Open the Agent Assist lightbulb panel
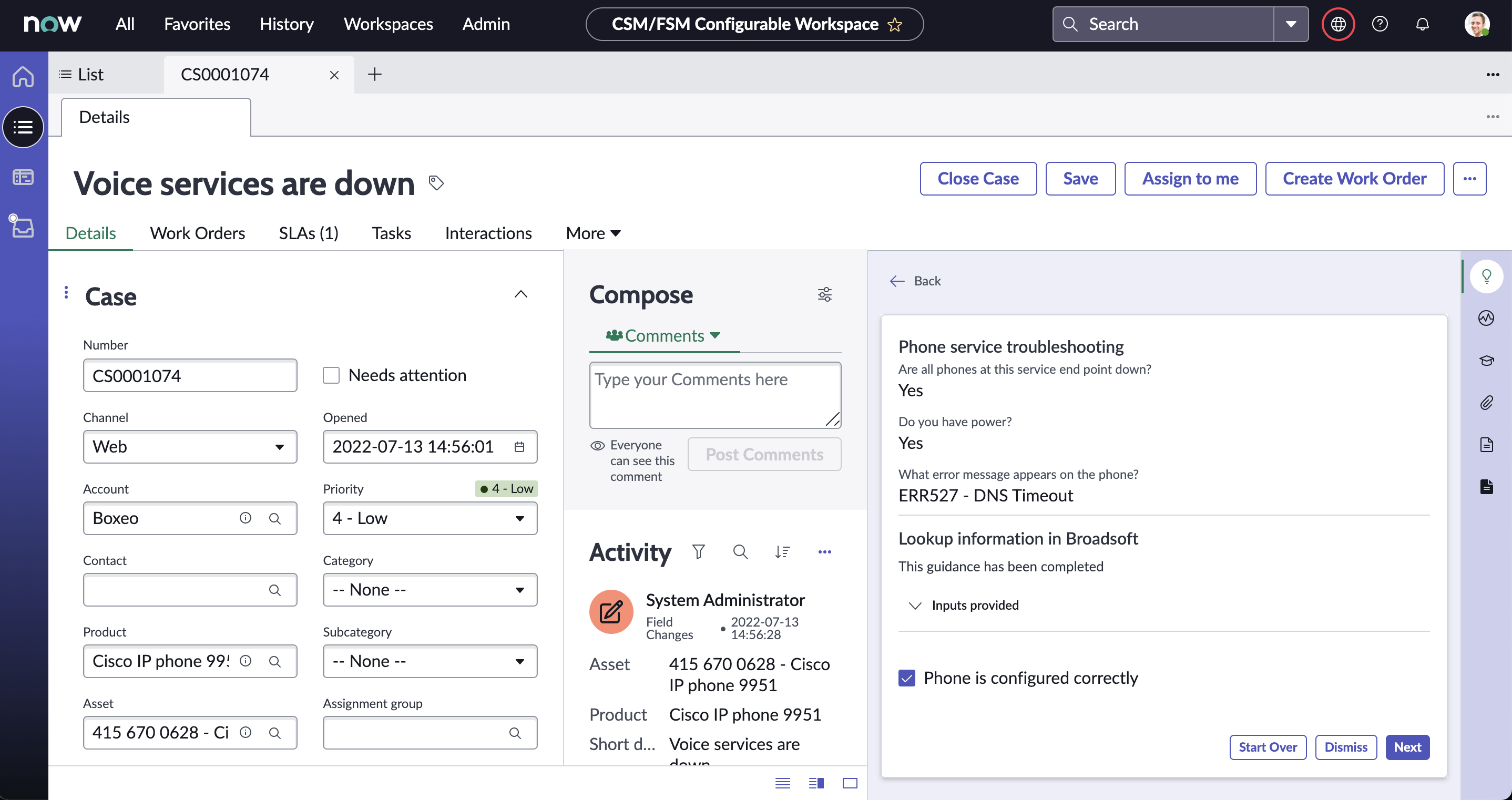The height and width of the screenshot is (800, 1512). [x=1487, y=276]
